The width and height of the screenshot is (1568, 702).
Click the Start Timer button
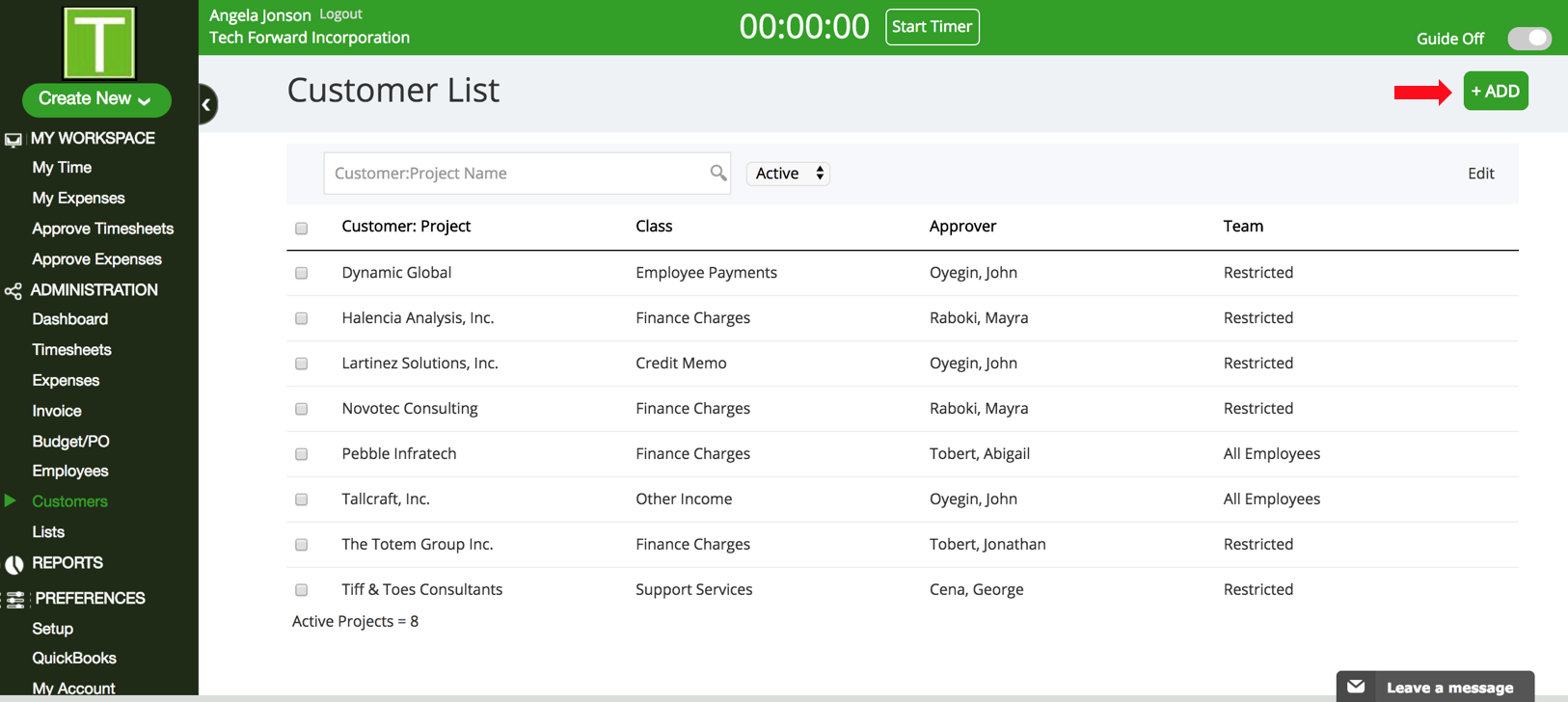[933, 27]
